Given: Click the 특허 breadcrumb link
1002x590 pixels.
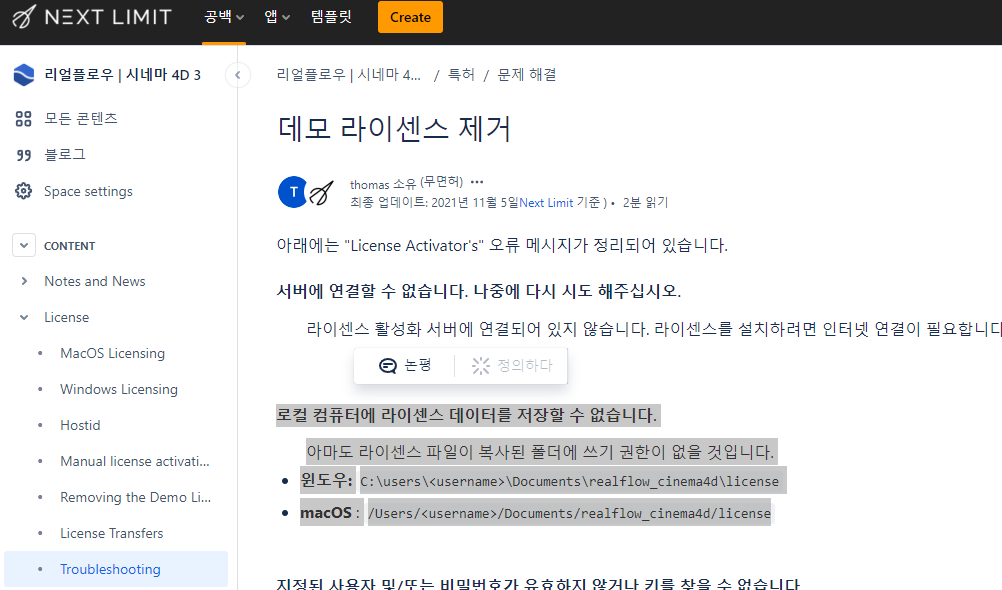Looking at the screenshot, I should [461, 75].
